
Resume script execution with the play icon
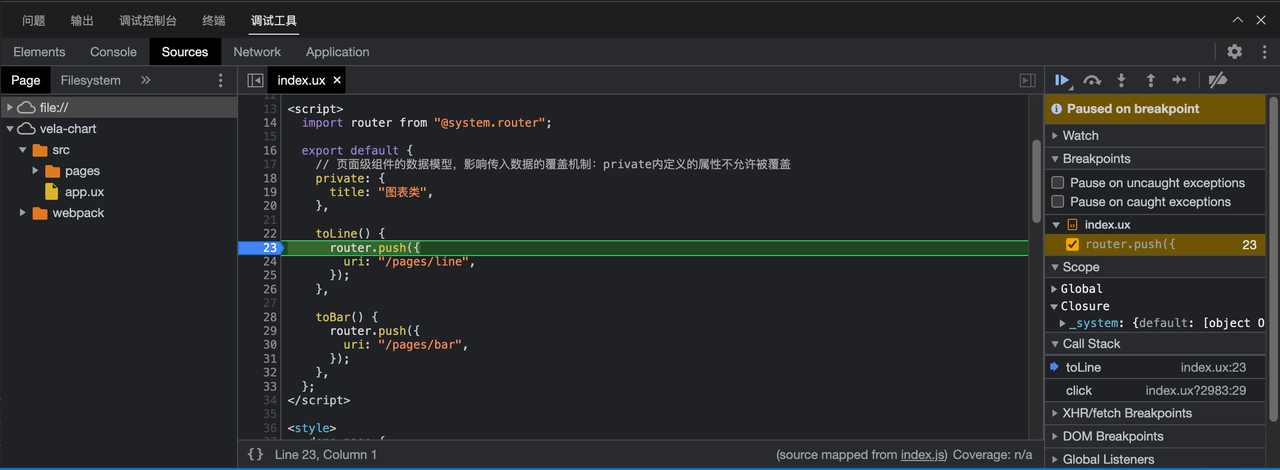click(1062, 80)
